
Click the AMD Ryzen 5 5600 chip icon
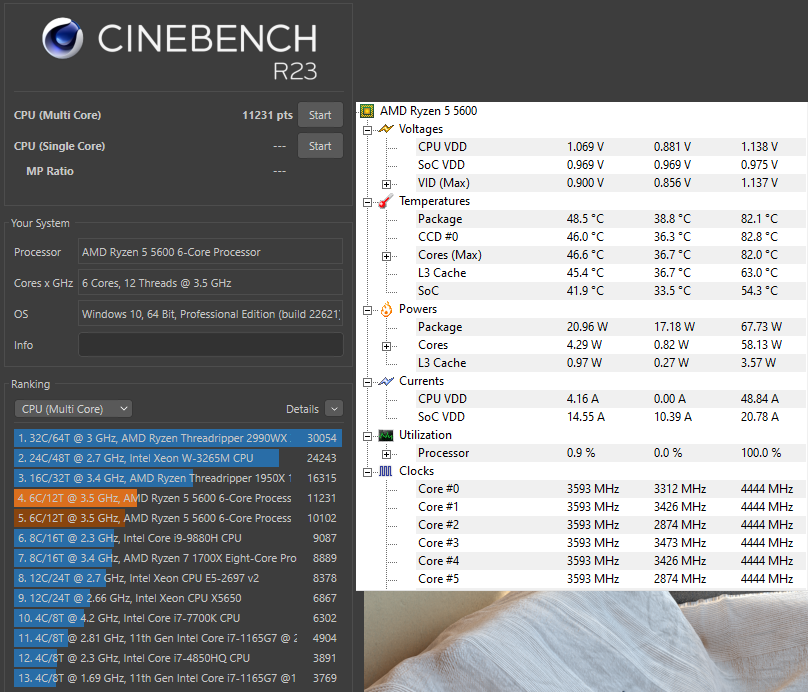click(x=367, y=111)
